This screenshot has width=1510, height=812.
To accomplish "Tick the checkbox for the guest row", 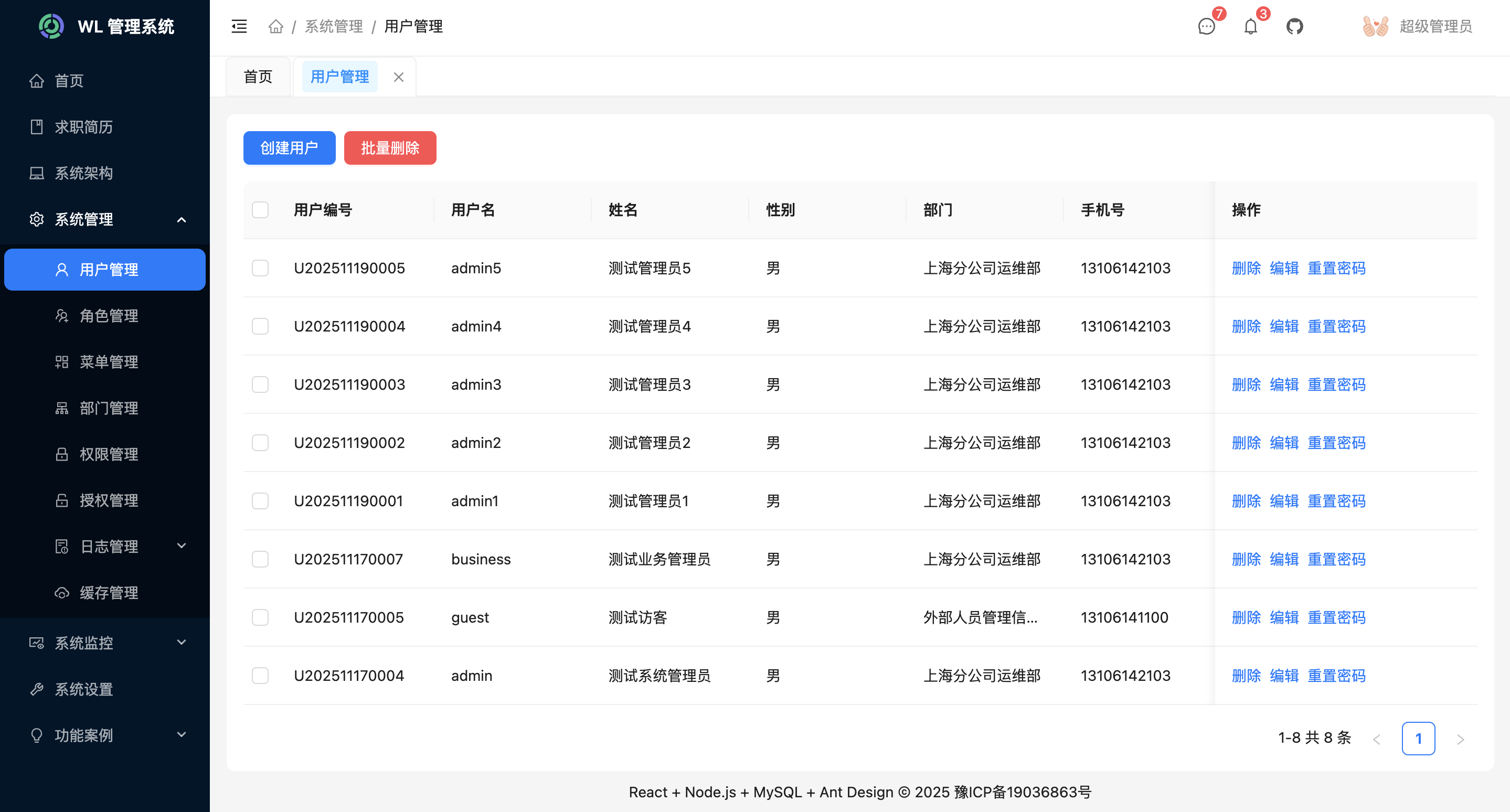I will (x=260, y=617).
